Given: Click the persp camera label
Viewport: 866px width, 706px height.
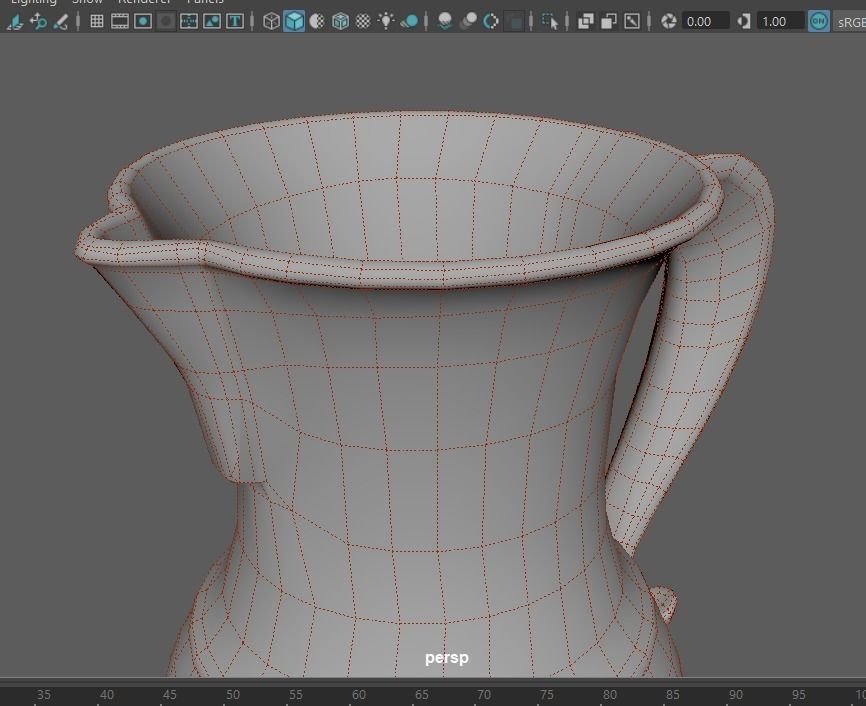Looking at the screenshot, I should point(447,658).
